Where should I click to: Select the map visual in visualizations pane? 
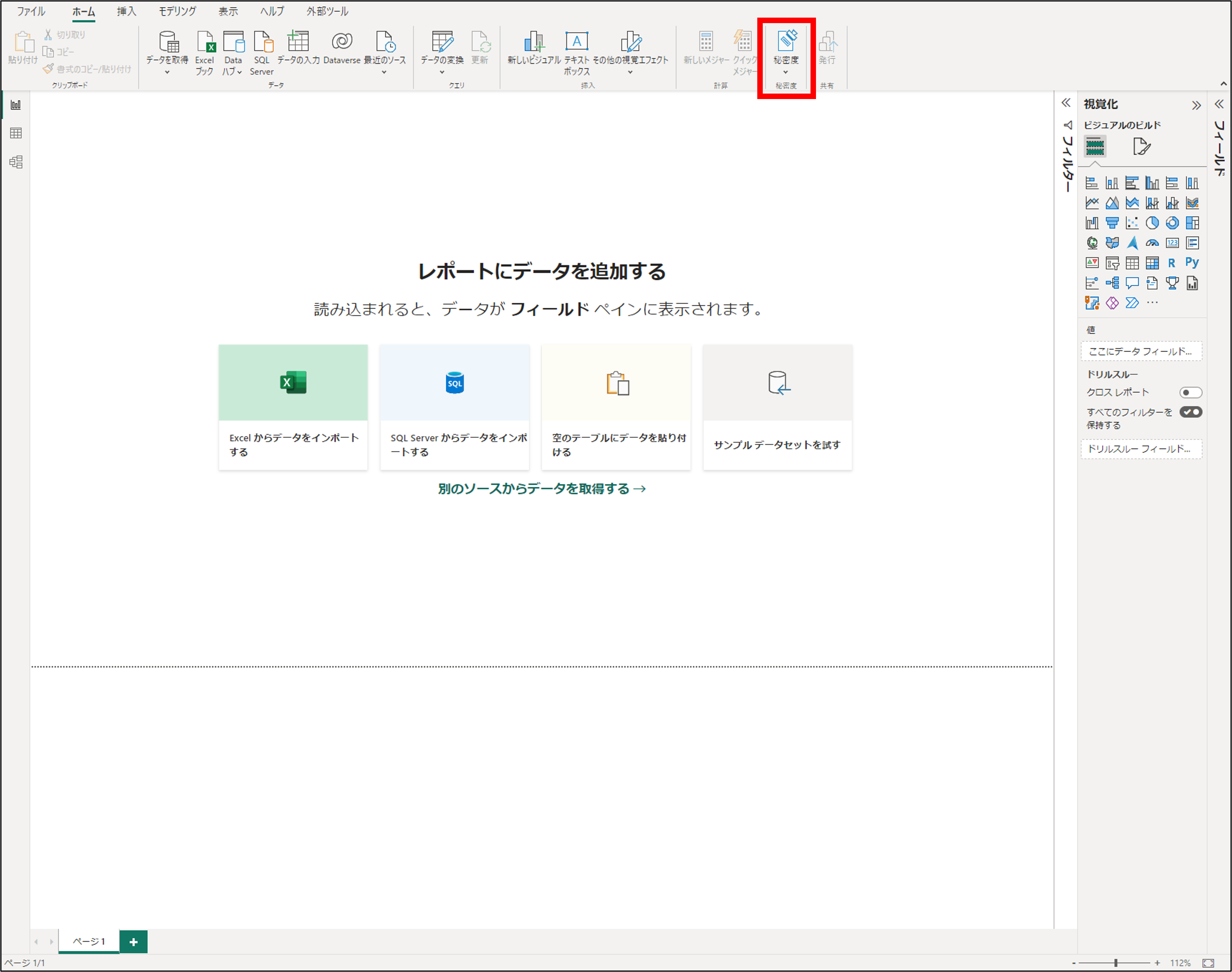[1092, 243]
